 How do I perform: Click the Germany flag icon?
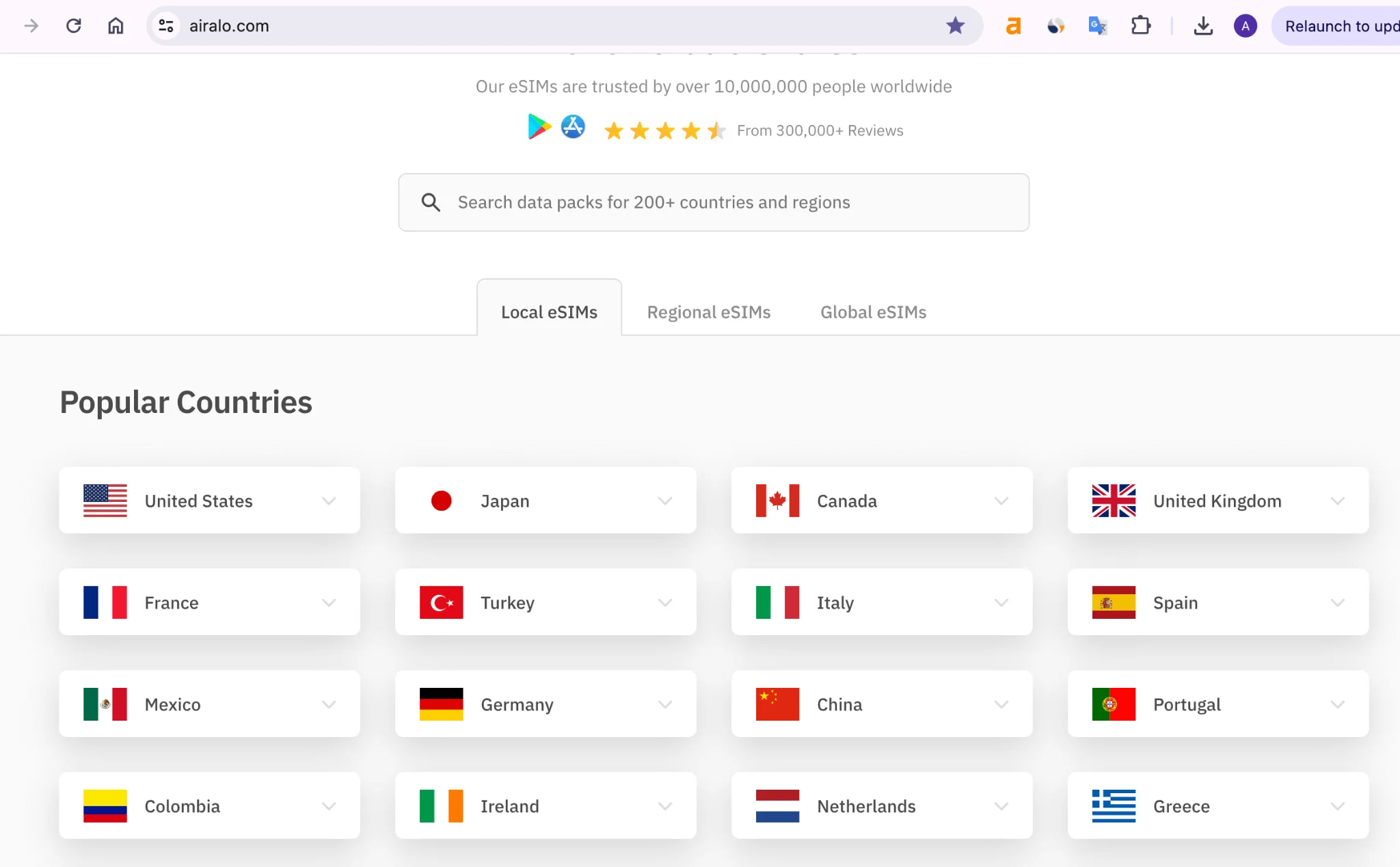click(x=441, y=704)
